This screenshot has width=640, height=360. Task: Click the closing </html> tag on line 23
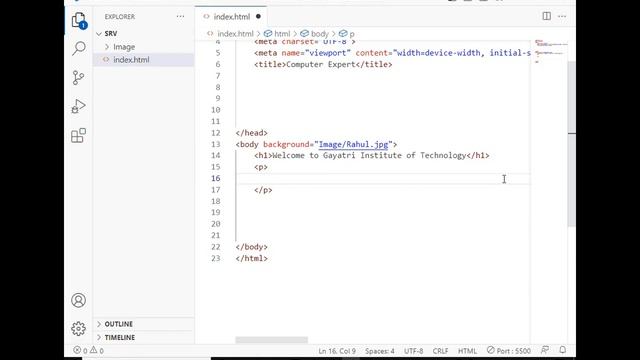[251, 258]
